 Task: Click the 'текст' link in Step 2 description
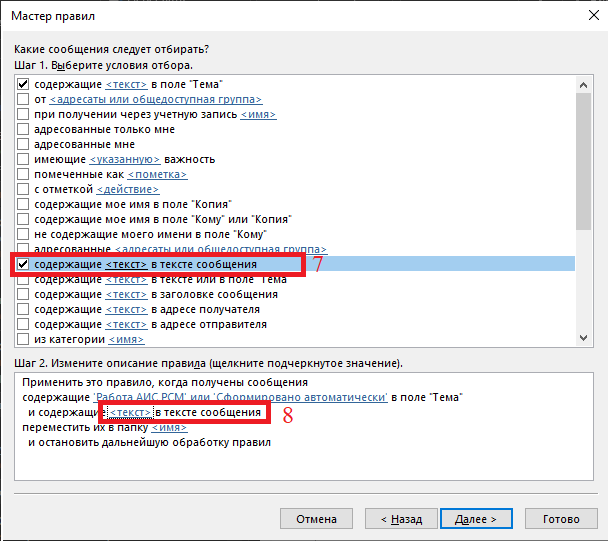coord(130,413)
